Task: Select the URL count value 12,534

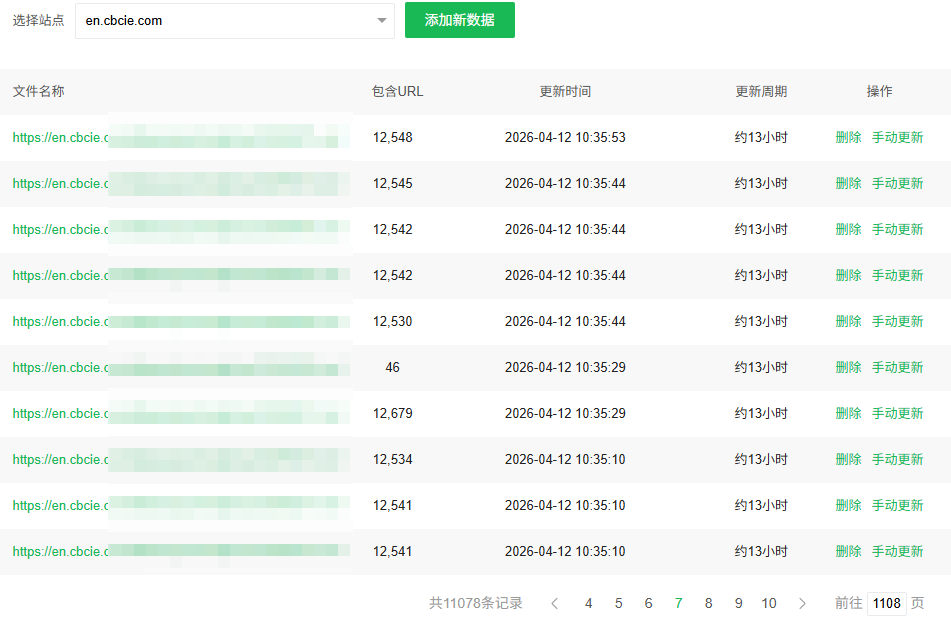Action: [x=392, y=460]
